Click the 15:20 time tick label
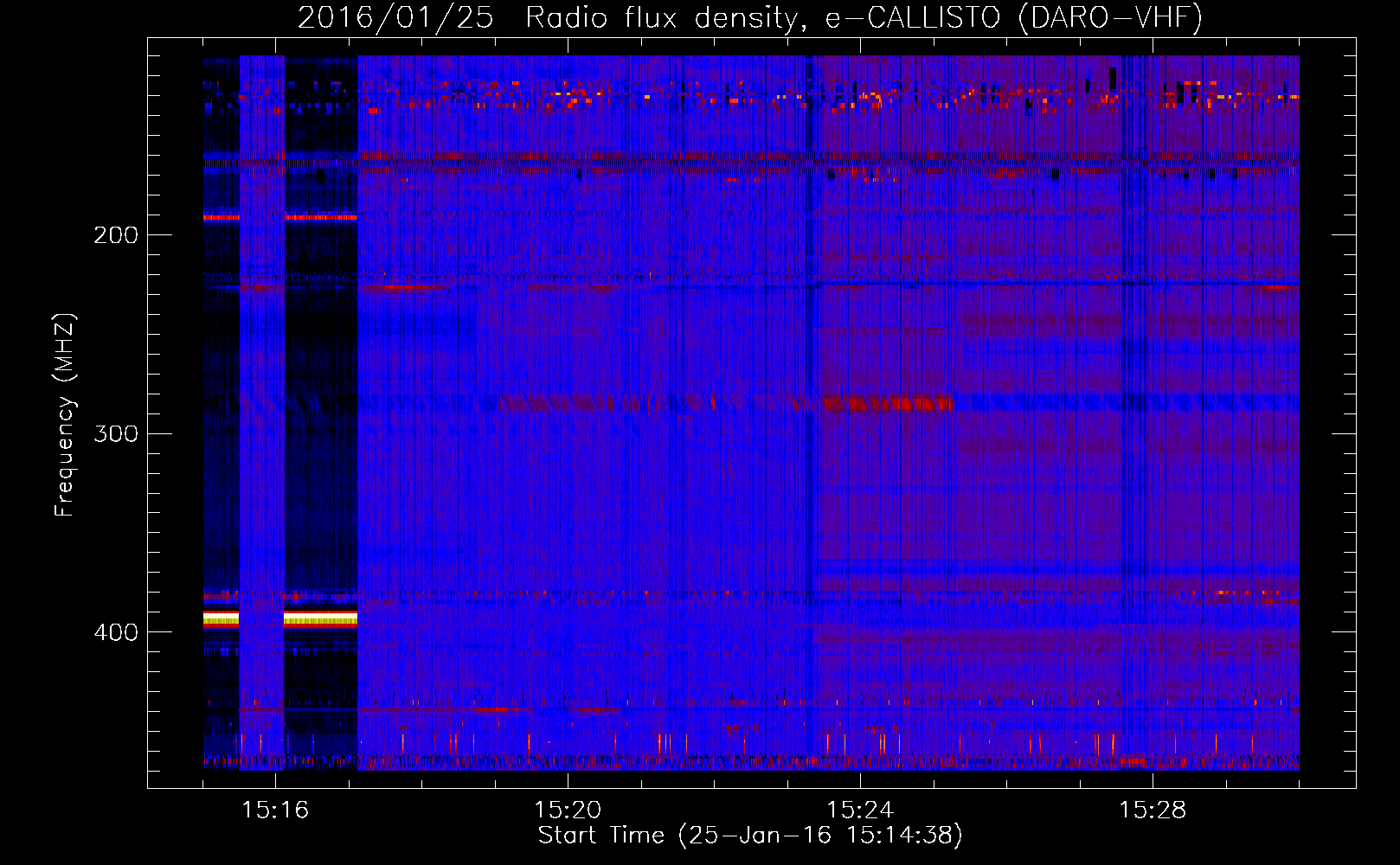This screenshot has height=865, width=1400. 568,810
